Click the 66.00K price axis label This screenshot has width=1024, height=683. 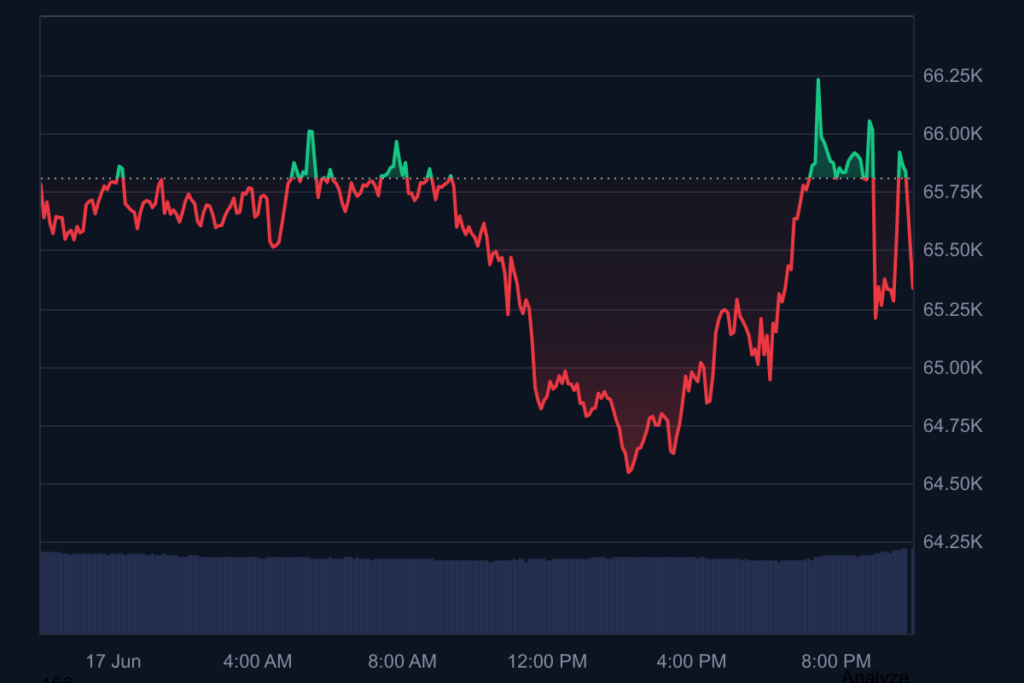(952, 134)
